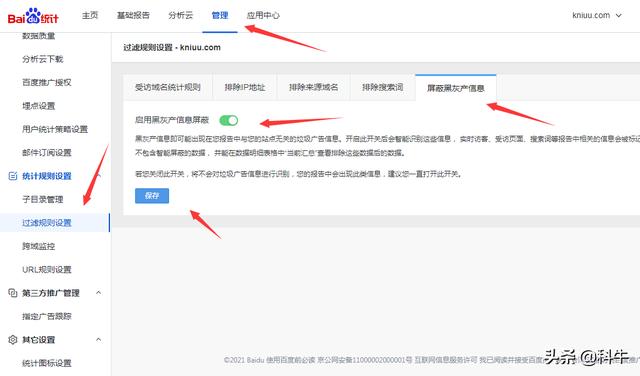The width and height of the screenshot is (640, 376).
Task: Select the 排除来源域名 tab
Action: pos(313,87)
